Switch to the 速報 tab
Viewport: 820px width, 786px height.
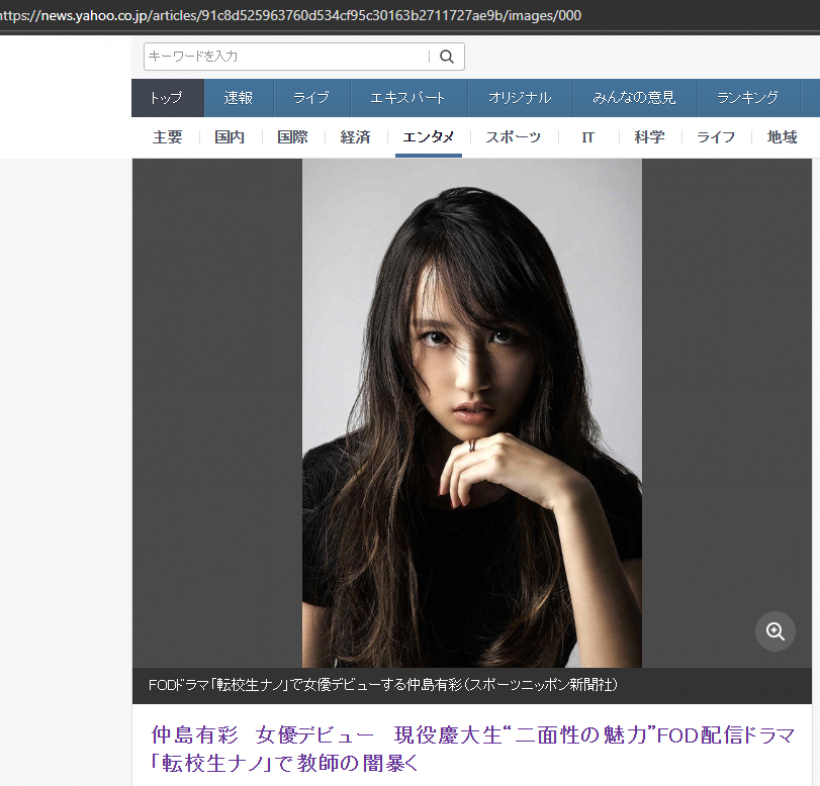point(238,98)
